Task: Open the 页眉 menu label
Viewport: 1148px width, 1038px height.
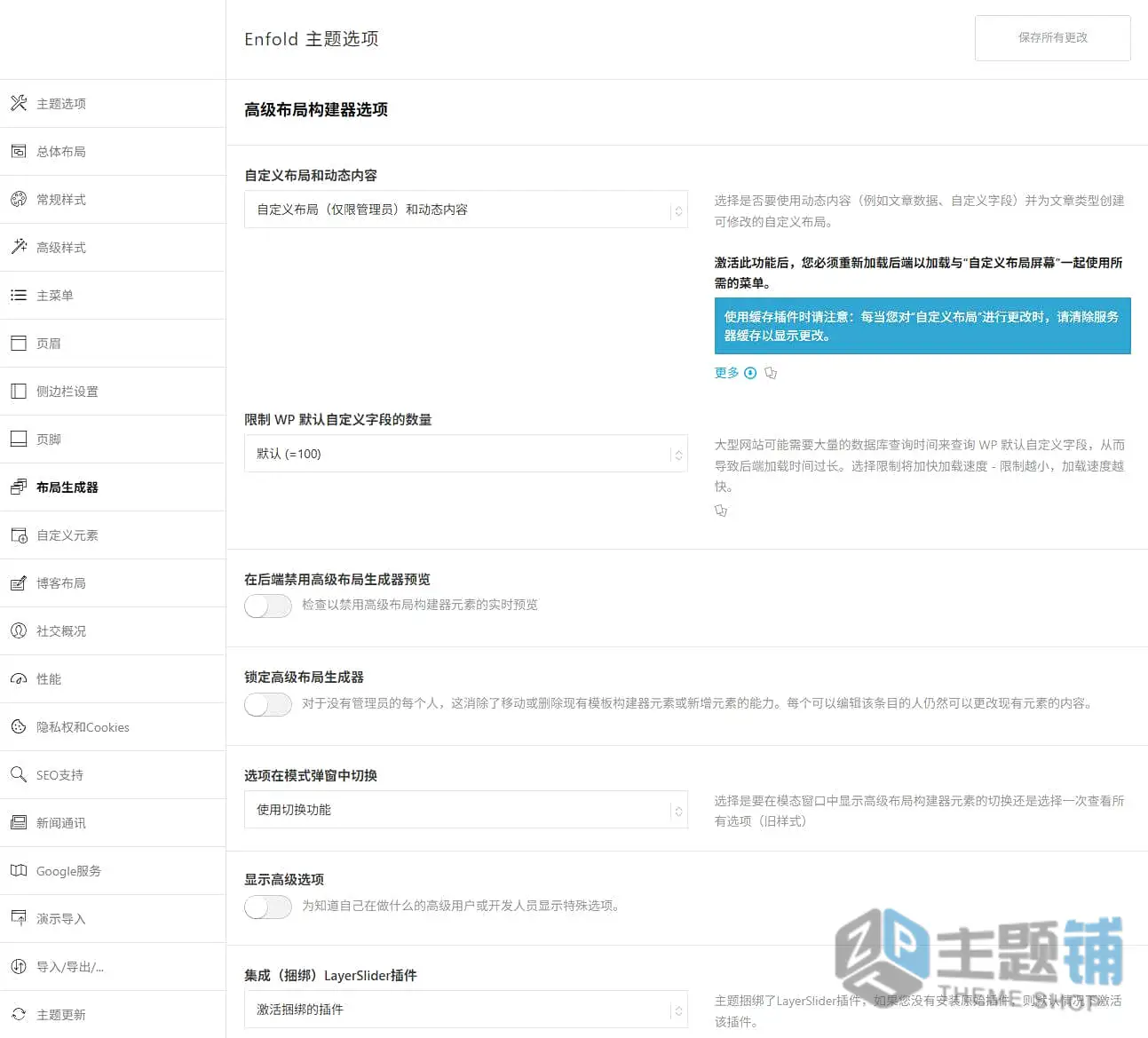Action: pyautogui.click(x=49, y=344)
